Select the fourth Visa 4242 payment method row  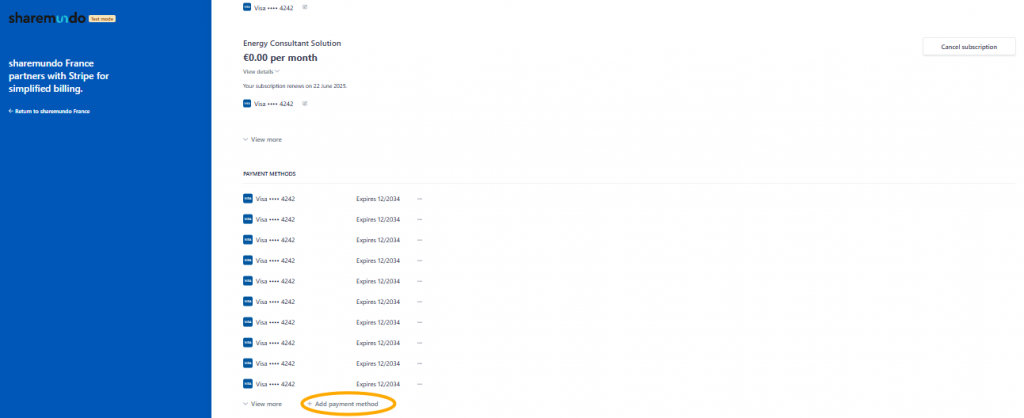click(x=275, y=260)
